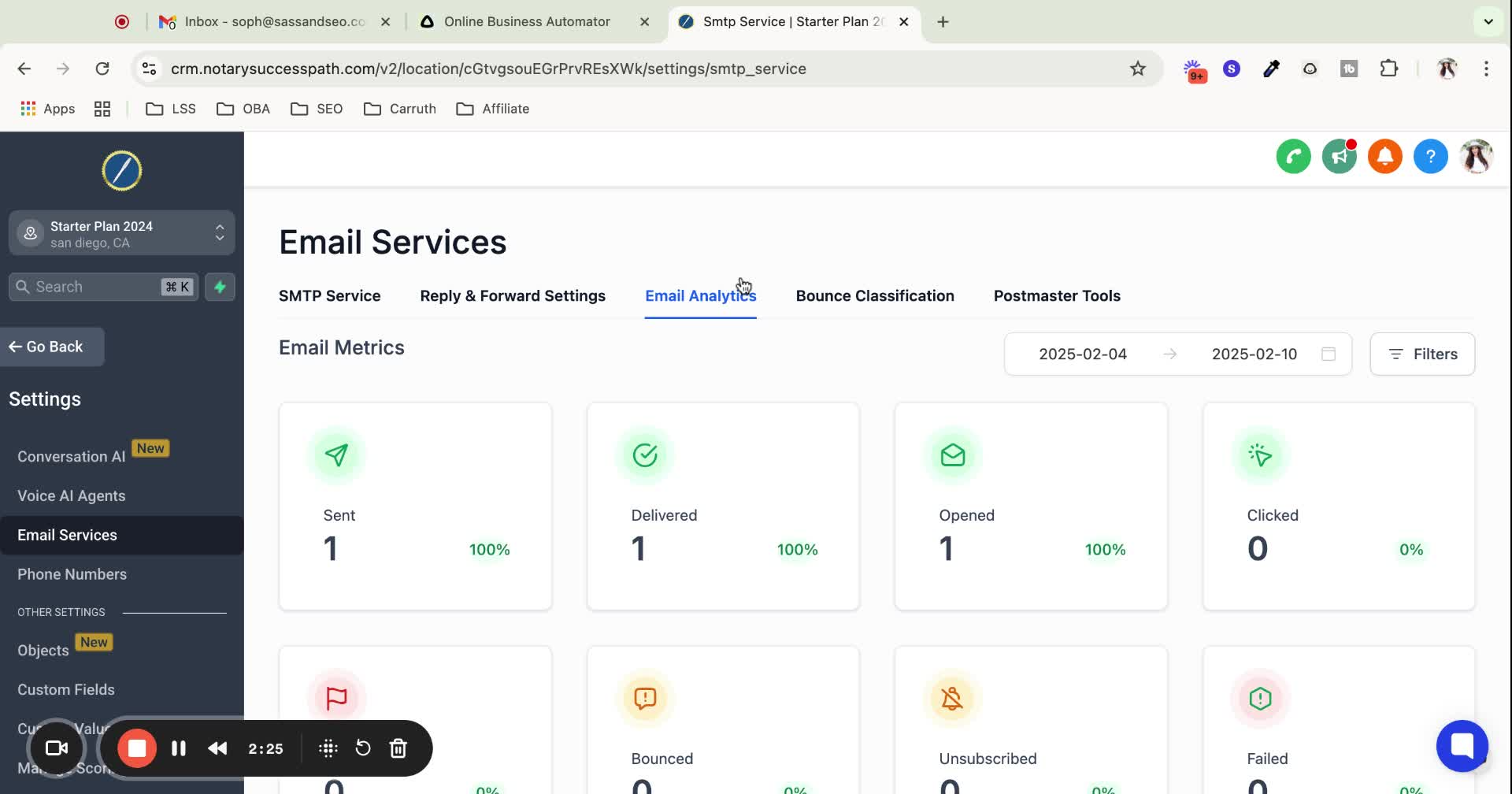Screen dimensions: 1512x794
Task: Bookmark page with star icon
Action: tap(1137, 69)
